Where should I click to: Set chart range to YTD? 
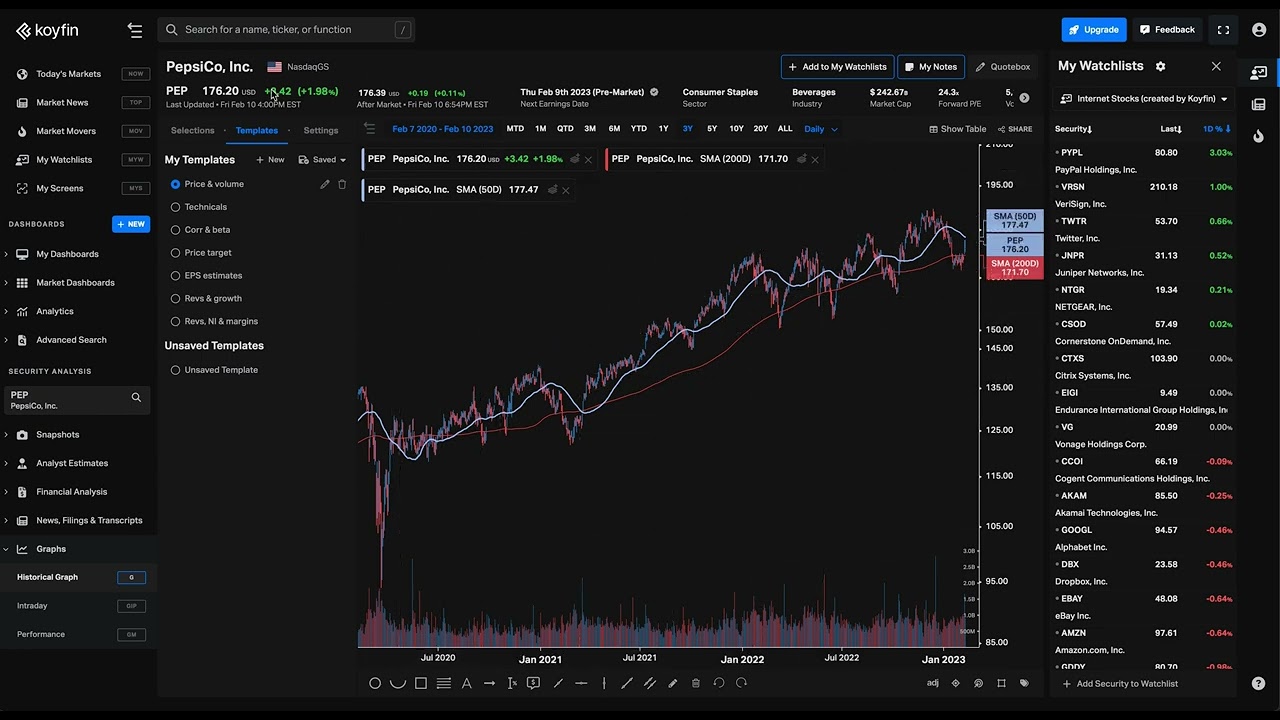tap(638, 129)
